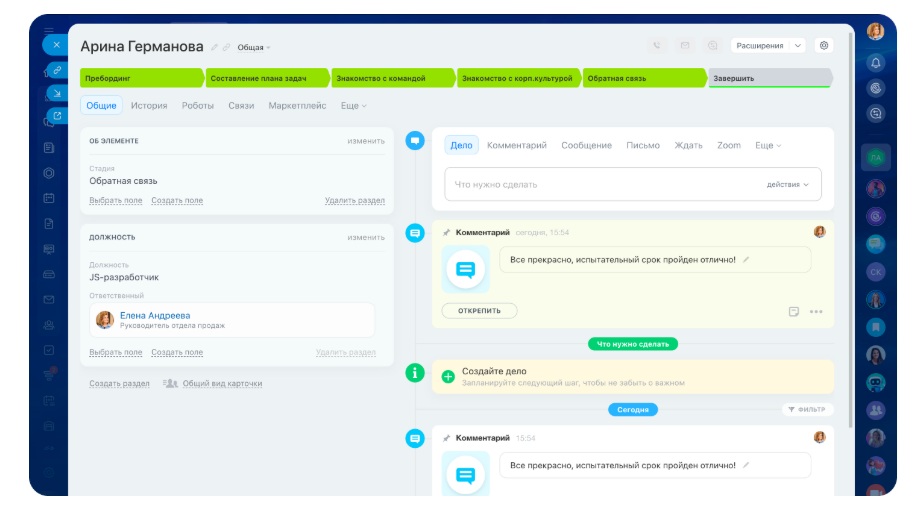Switch to the История tab
923x520 pixels.
coord(149,105)
